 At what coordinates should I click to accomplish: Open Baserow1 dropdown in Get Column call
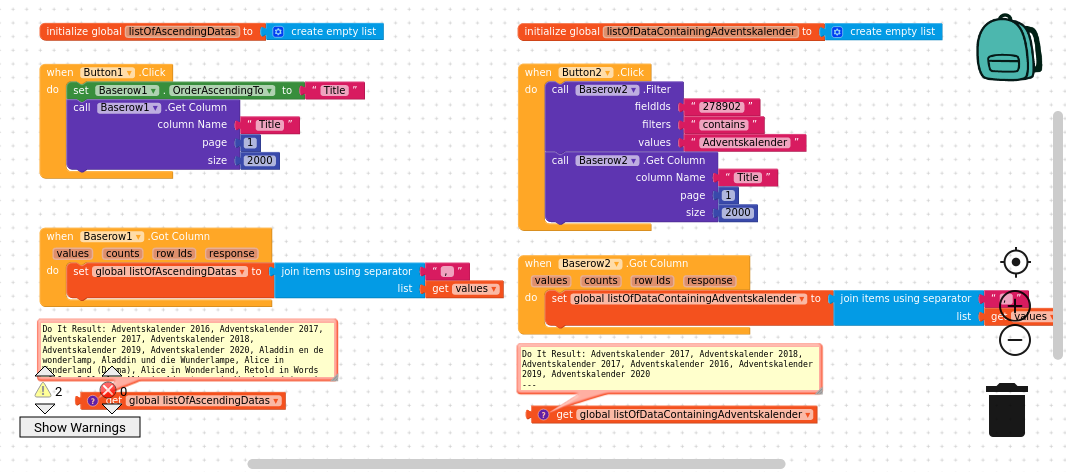(129, 107)
